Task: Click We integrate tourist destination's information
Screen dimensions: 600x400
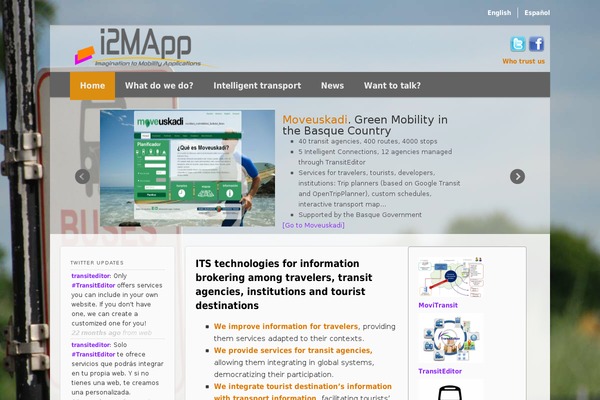Action: pyautogui.click(x=303, y=392)
